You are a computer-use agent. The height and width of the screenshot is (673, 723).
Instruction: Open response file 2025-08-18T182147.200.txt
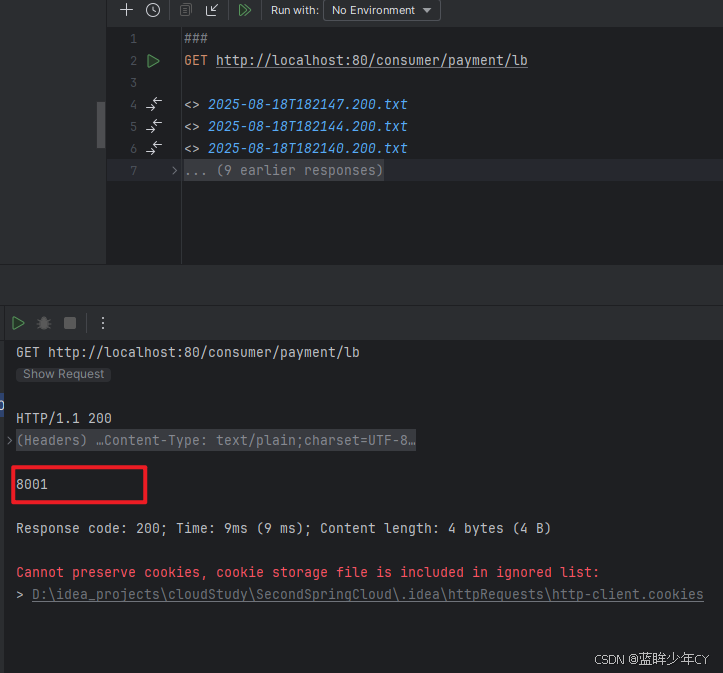coord(308,104)
